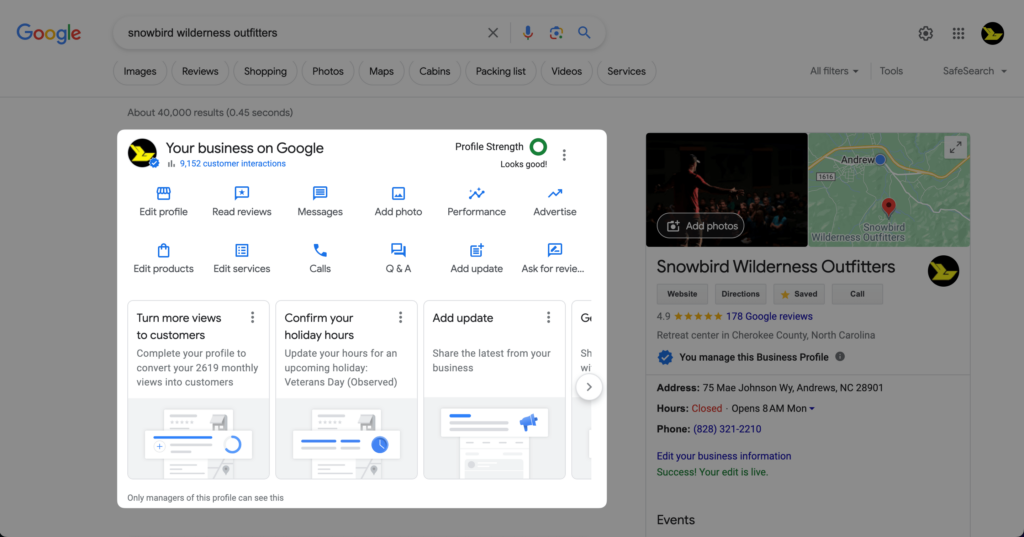Click Add photo icon
1024x537 pixels.
click(398, 194)
